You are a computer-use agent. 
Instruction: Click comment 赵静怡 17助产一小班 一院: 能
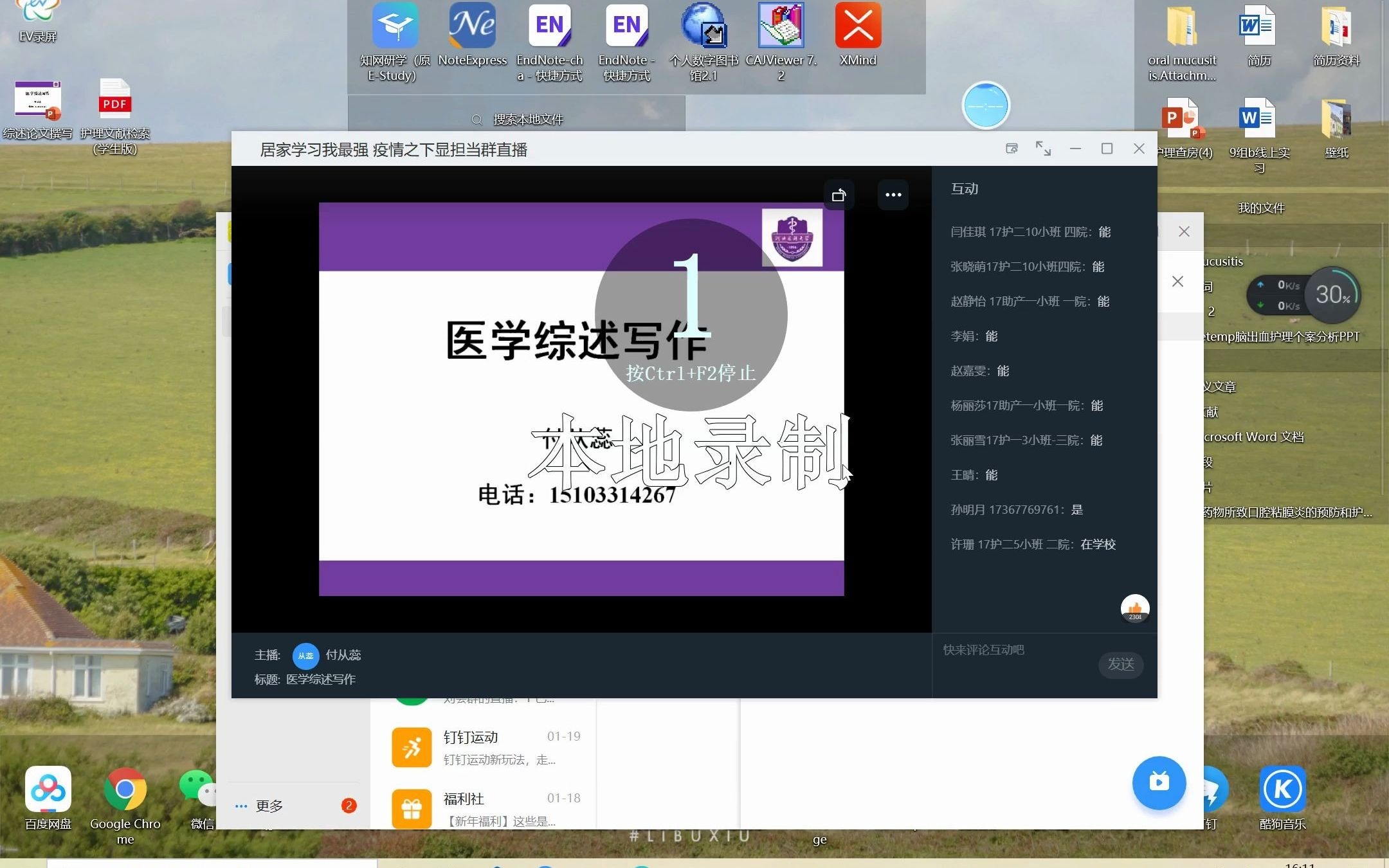click(x=1030, y=302)
